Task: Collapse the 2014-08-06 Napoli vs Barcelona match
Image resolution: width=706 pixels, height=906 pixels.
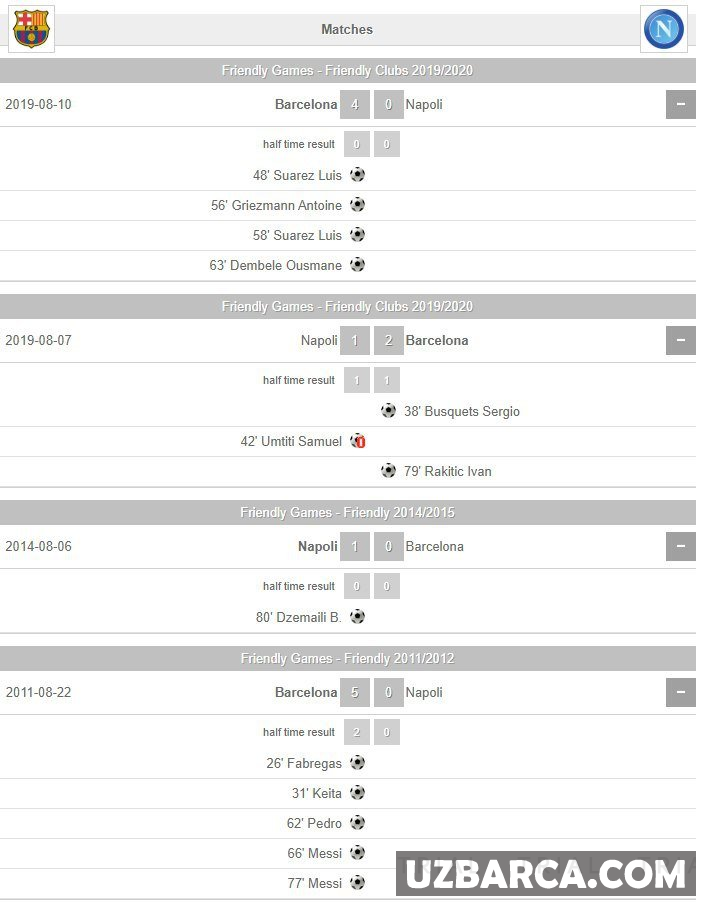Action: [680, 546]
